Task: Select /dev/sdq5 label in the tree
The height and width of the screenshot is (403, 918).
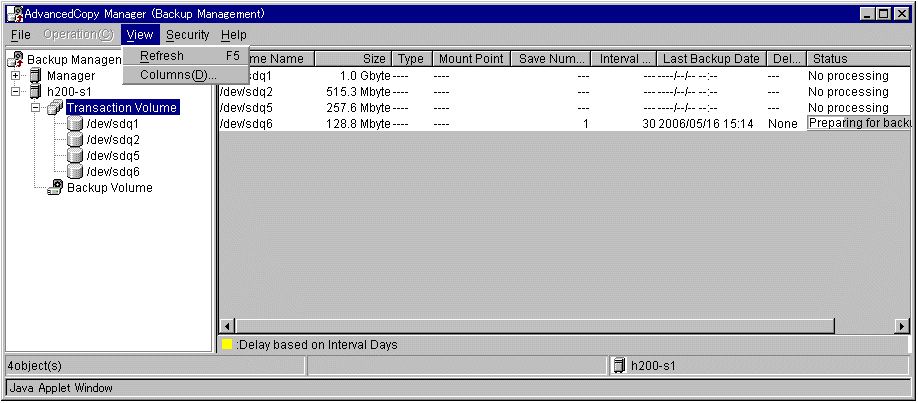Action: coord(112,155)
